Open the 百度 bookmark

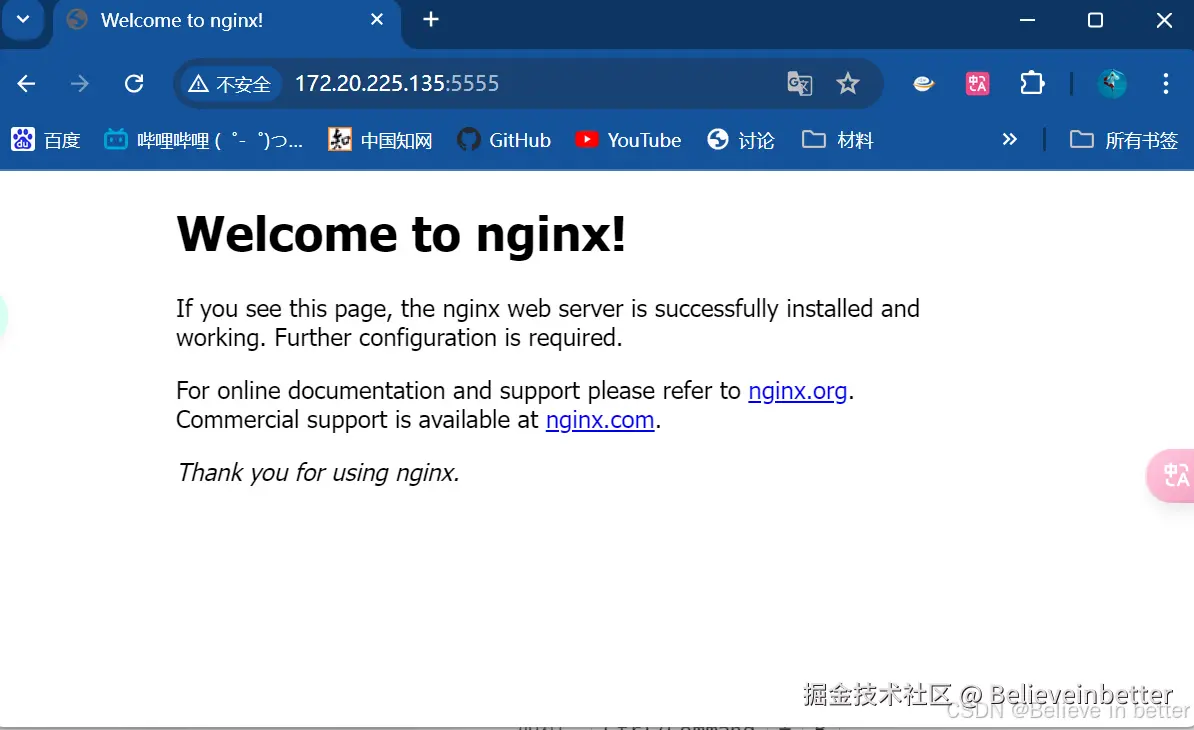(45, 139)
